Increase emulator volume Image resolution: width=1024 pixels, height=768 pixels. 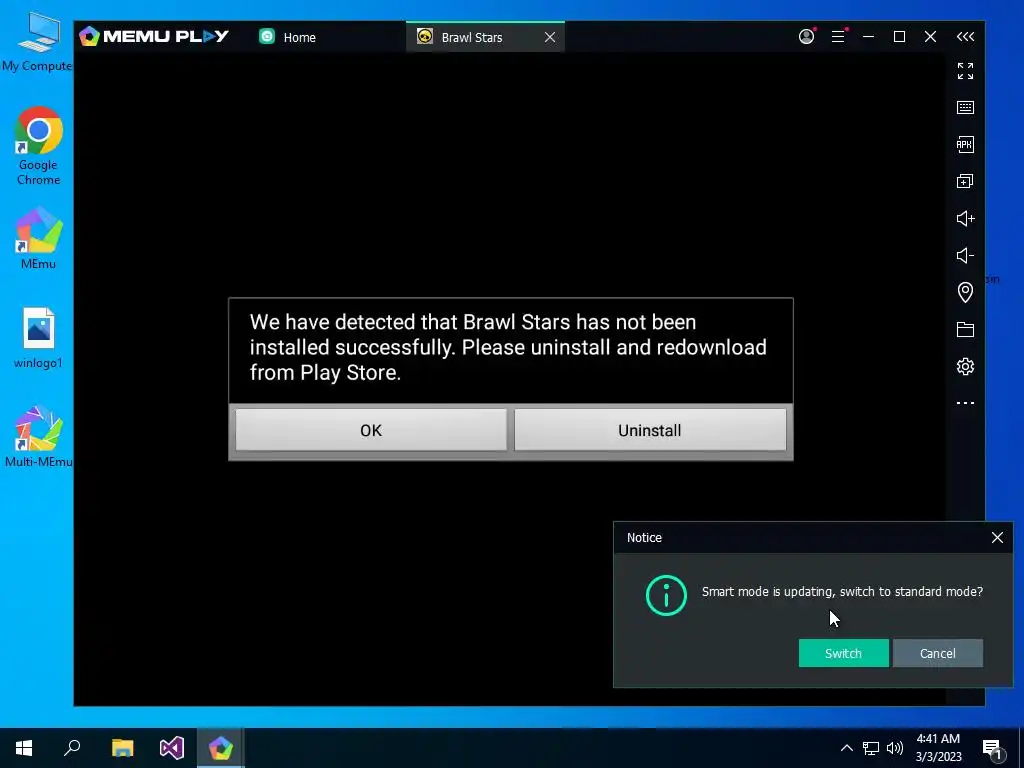965,218
